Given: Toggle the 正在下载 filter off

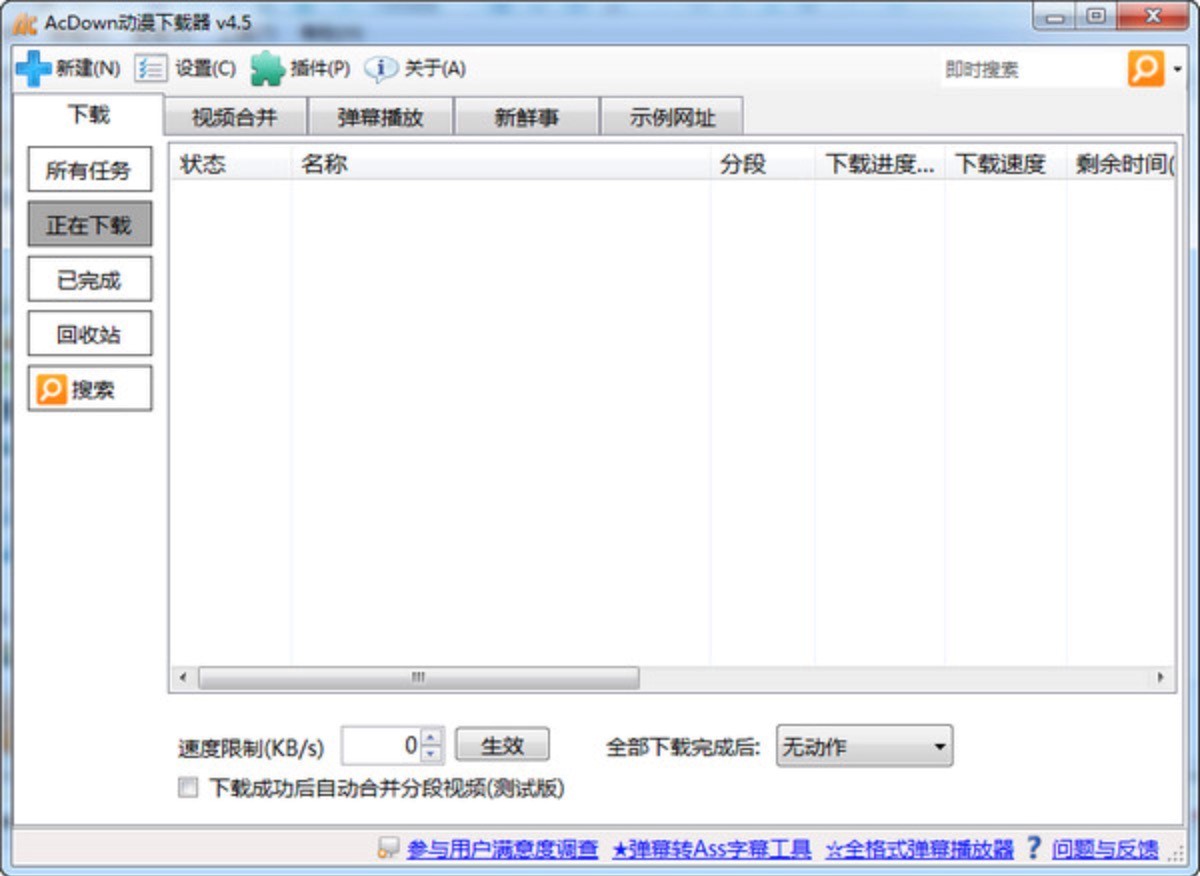Looking at the screenshot, I should click(89, 224).
